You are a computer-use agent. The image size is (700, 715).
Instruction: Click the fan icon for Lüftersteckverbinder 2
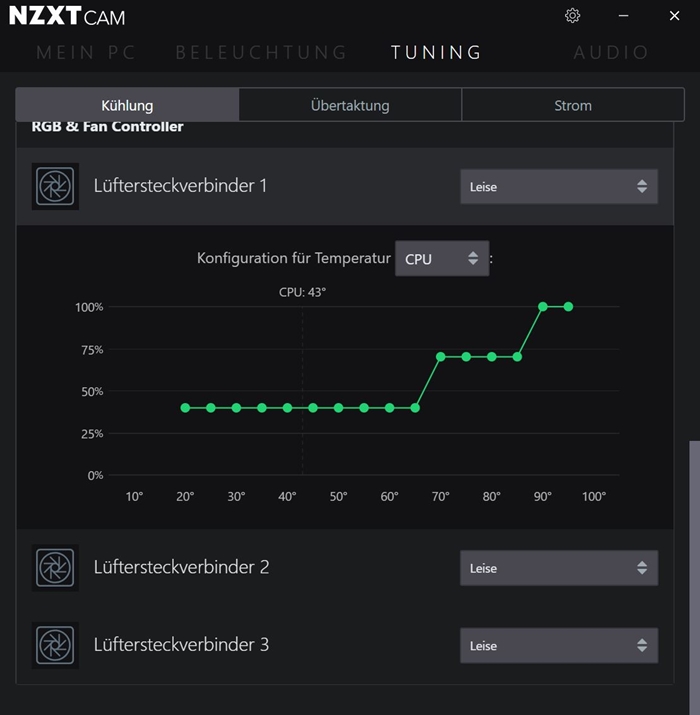click(55, 568)
